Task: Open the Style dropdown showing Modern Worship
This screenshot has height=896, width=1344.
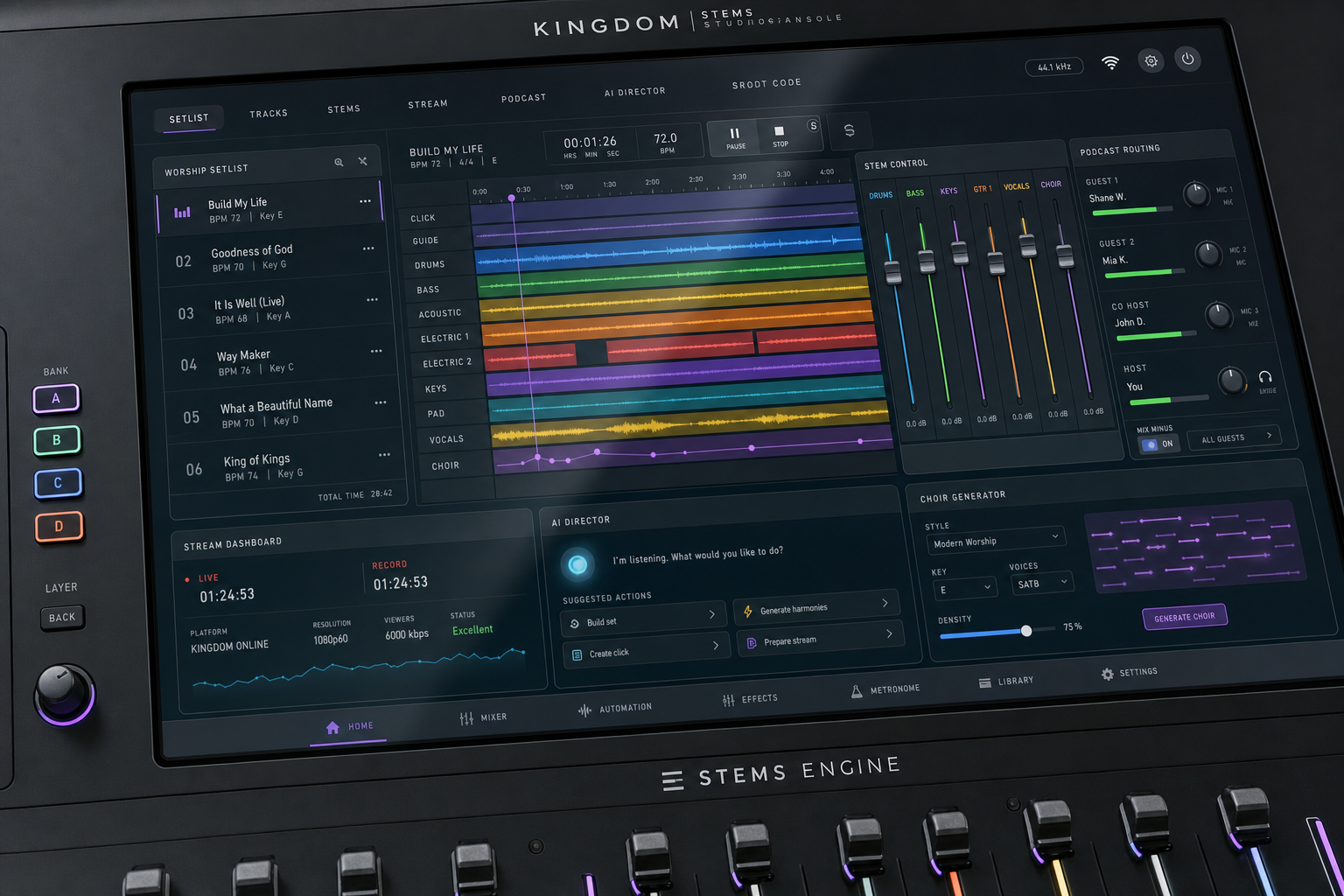Action: pyautogui.click(x=997, y=540)
